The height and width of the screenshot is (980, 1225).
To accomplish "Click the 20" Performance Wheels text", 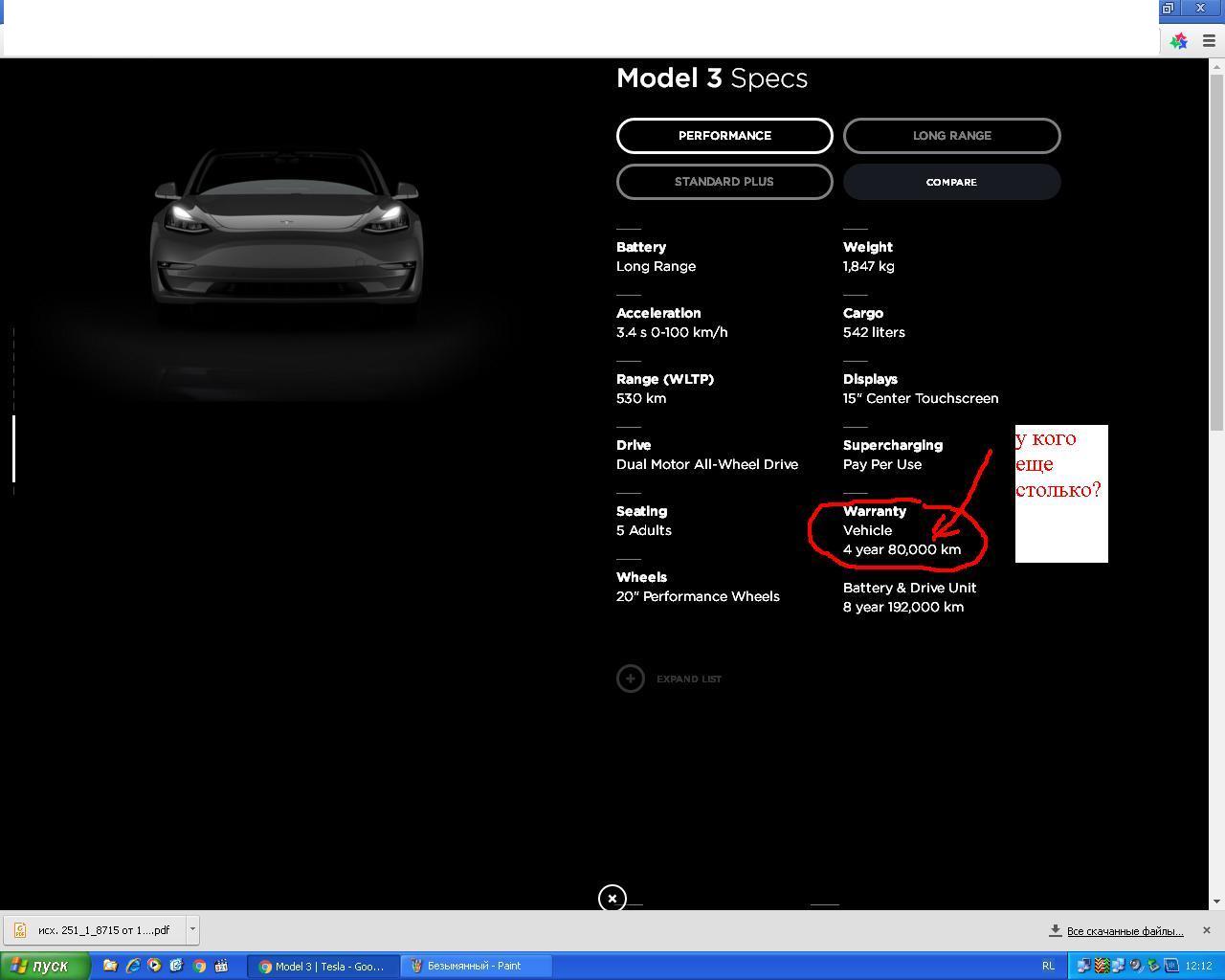I will pyautogui.click(x=698, y=596).
